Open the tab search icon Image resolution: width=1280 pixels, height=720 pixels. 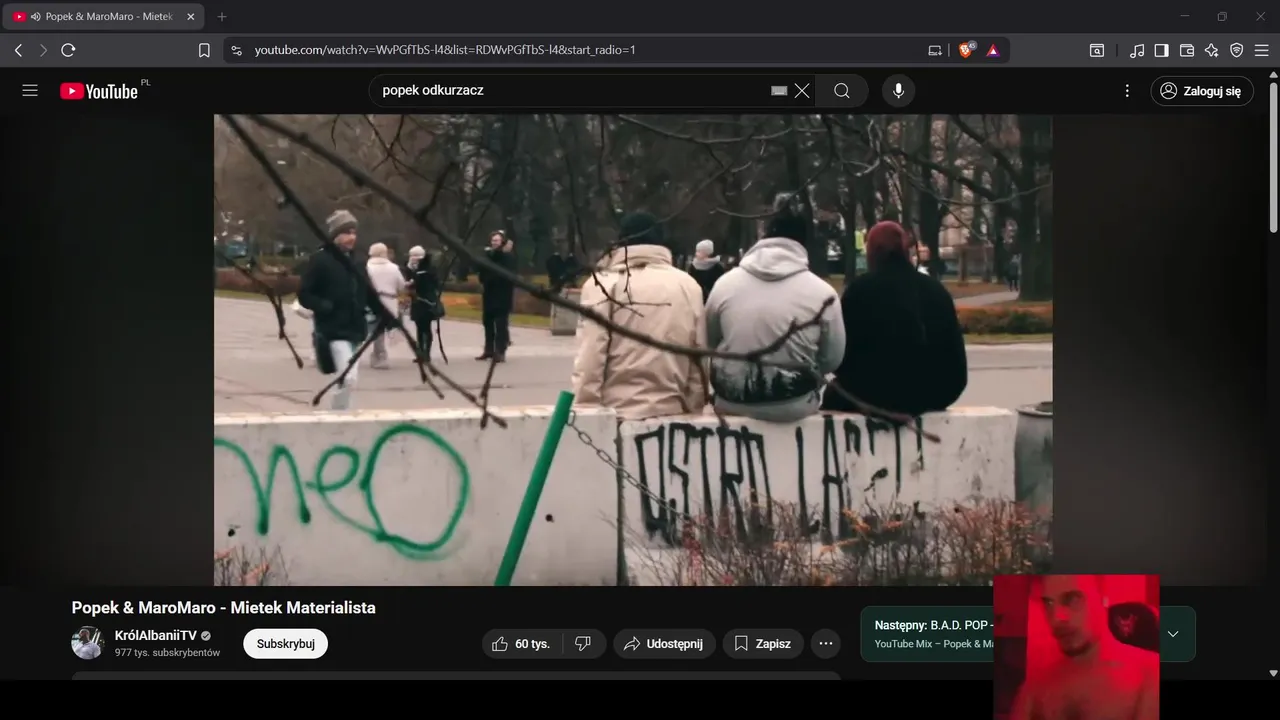[x=1097, y=50]
